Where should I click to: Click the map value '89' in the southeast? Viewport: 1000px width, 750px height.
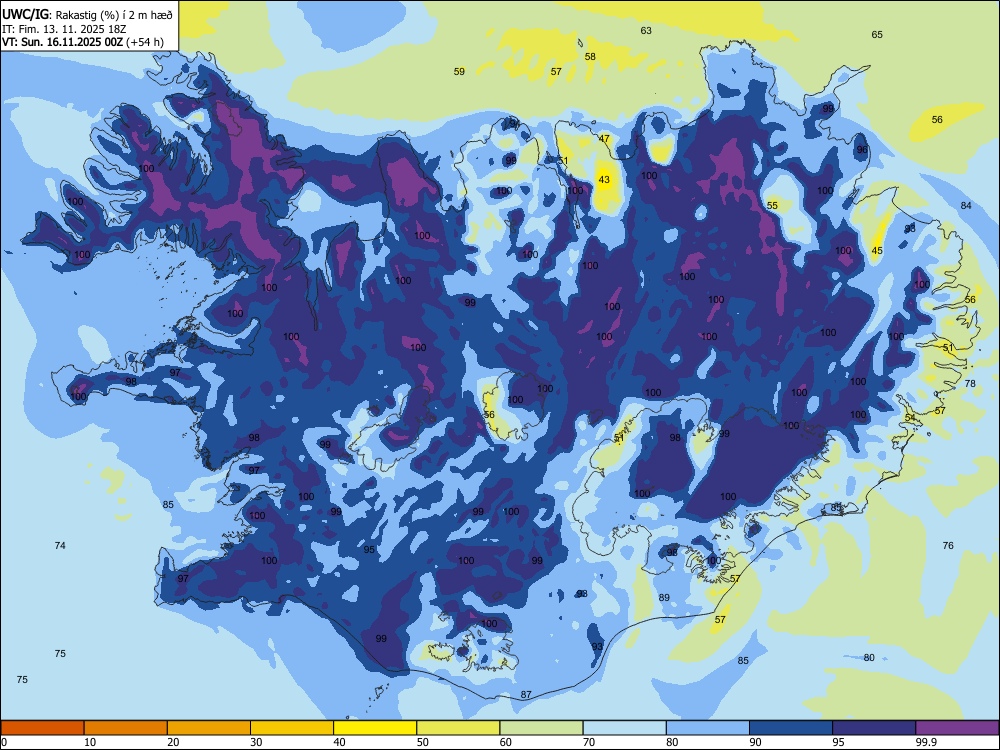pos(665,598)
